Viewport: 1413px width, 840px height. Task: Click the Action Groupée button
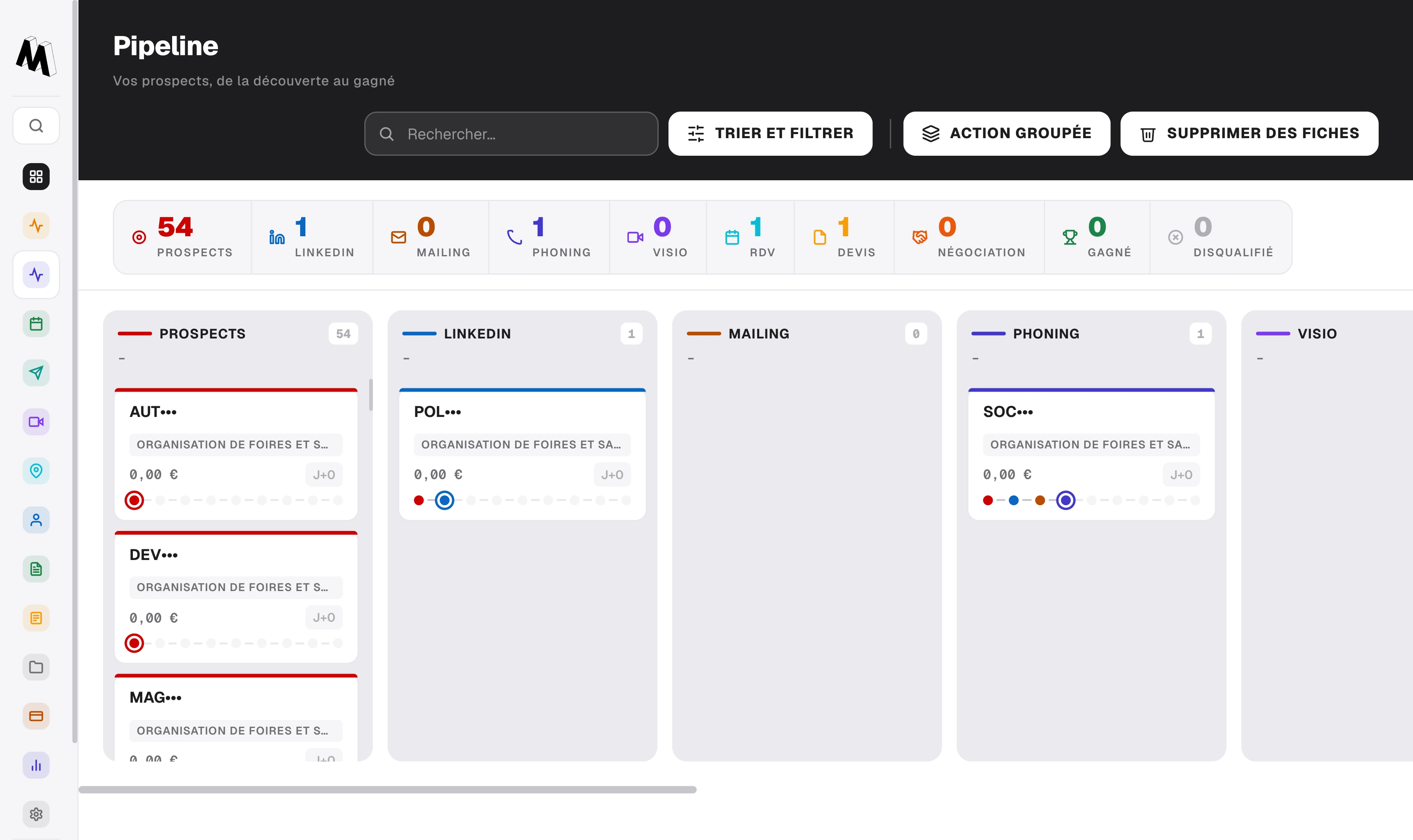(x=1007, y=134)
